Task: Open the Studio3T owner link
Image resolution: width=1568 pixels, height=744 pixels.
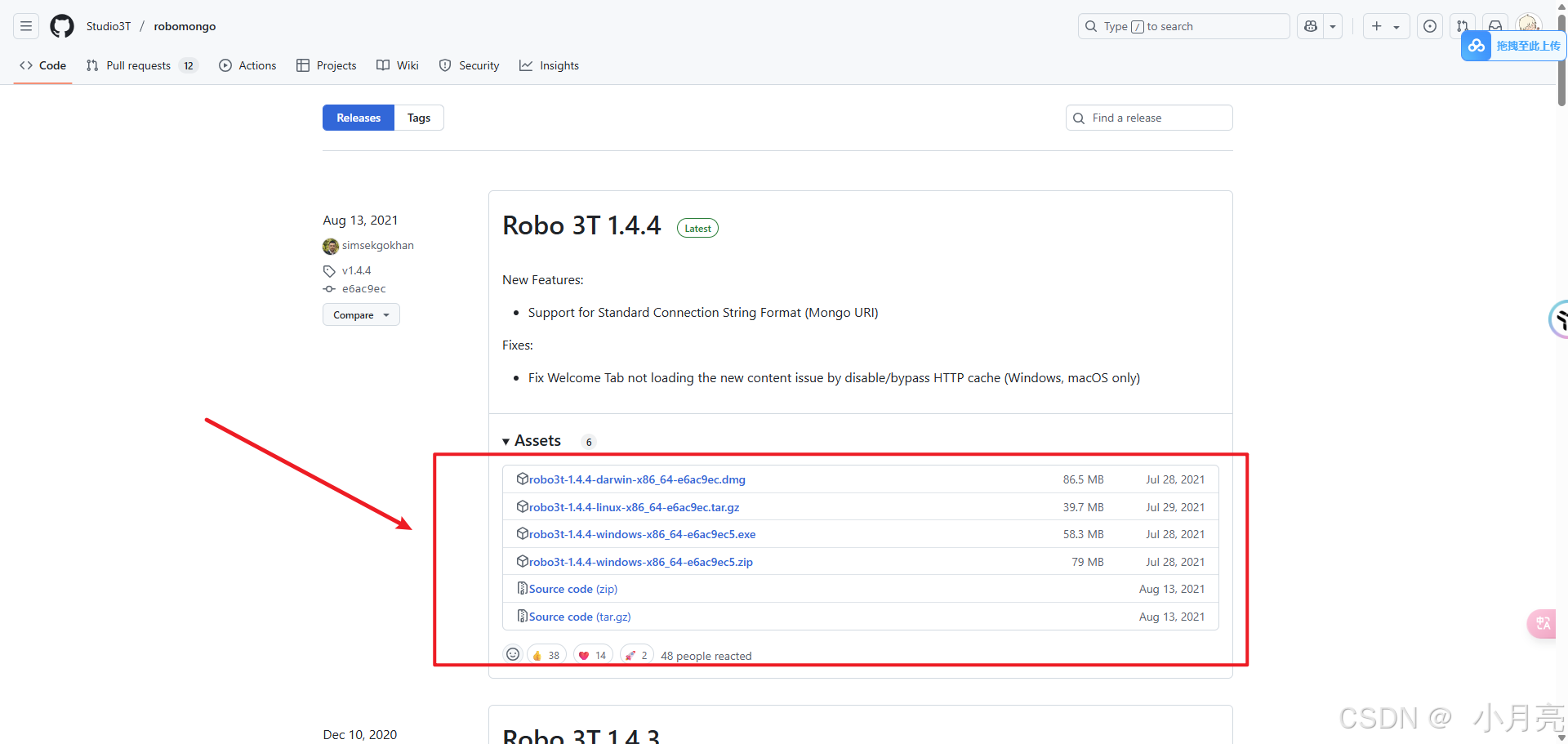Action: coord(109,26)
